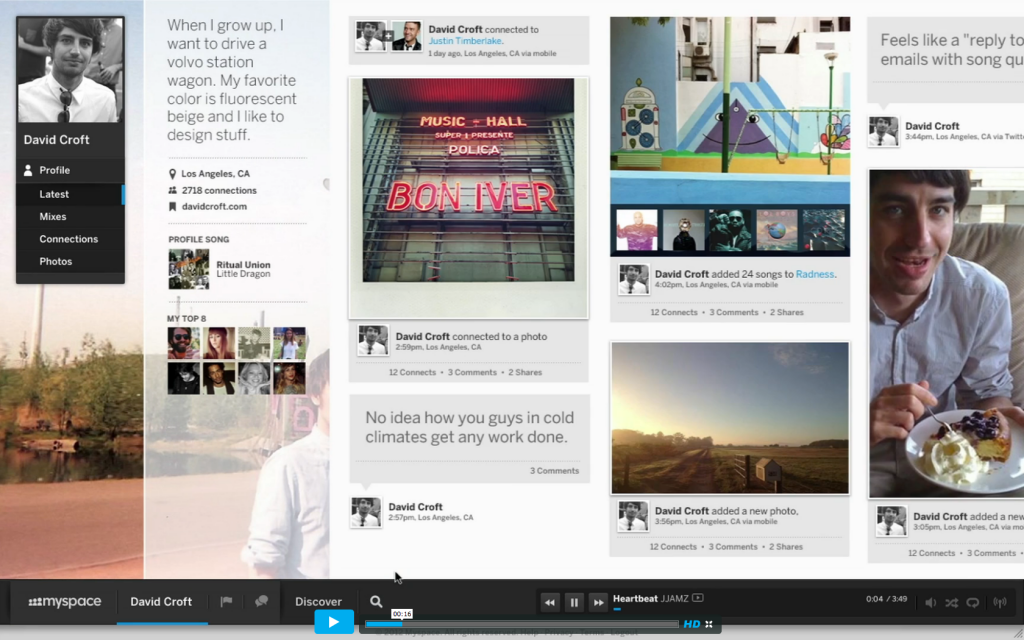1024x640 pixels.
Task: Click the David Croft name under profile photo
Action: tap(57, 140)
